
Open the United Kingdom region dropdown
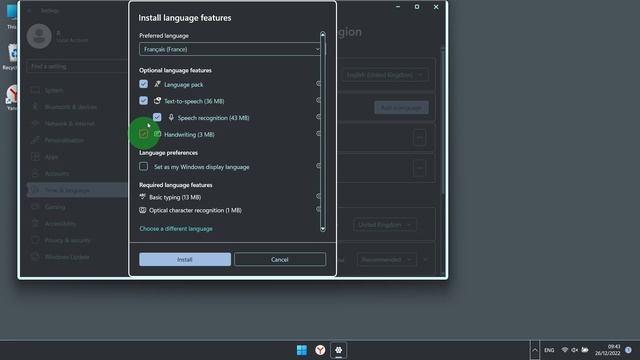[x=385, y=224]
